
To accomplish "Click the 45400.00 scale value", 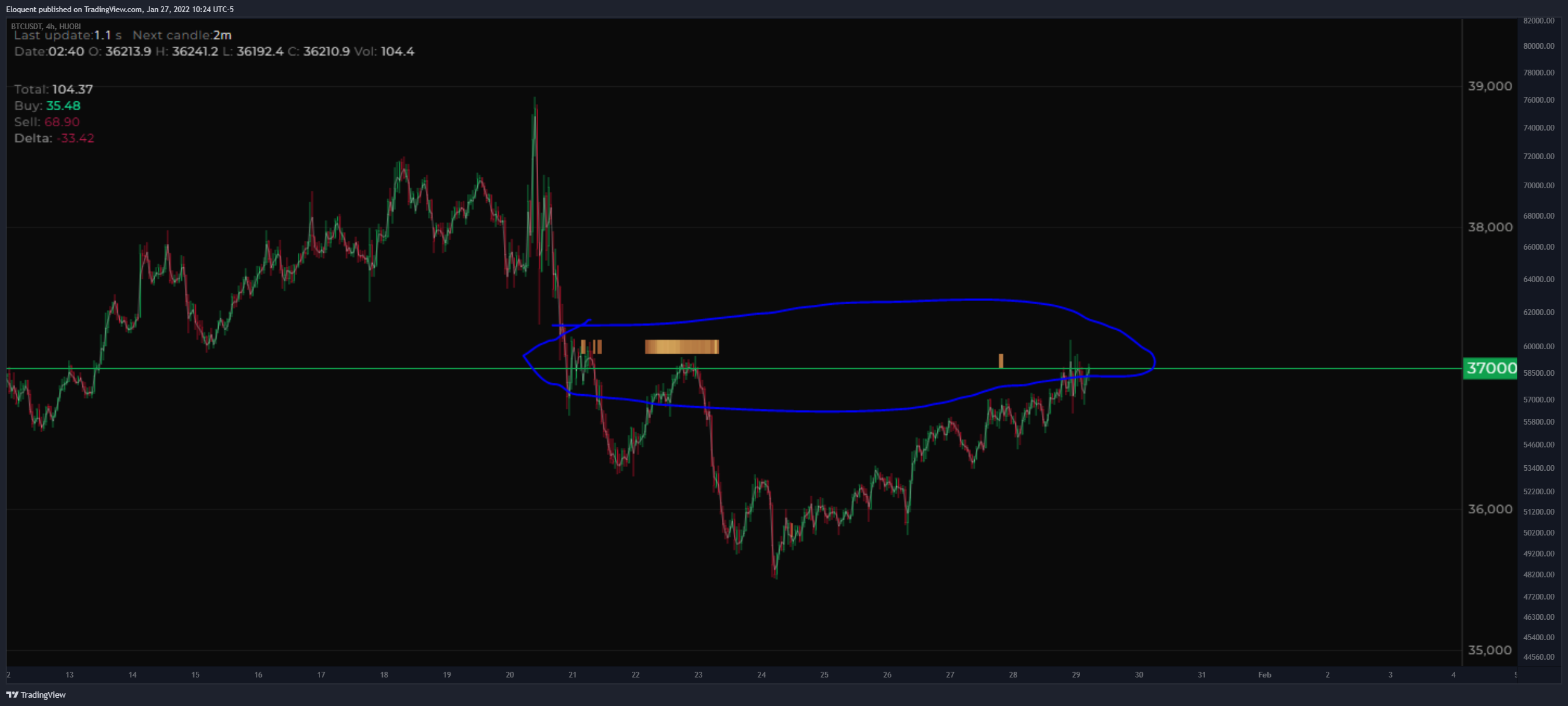I will [x=1539, y=638].
